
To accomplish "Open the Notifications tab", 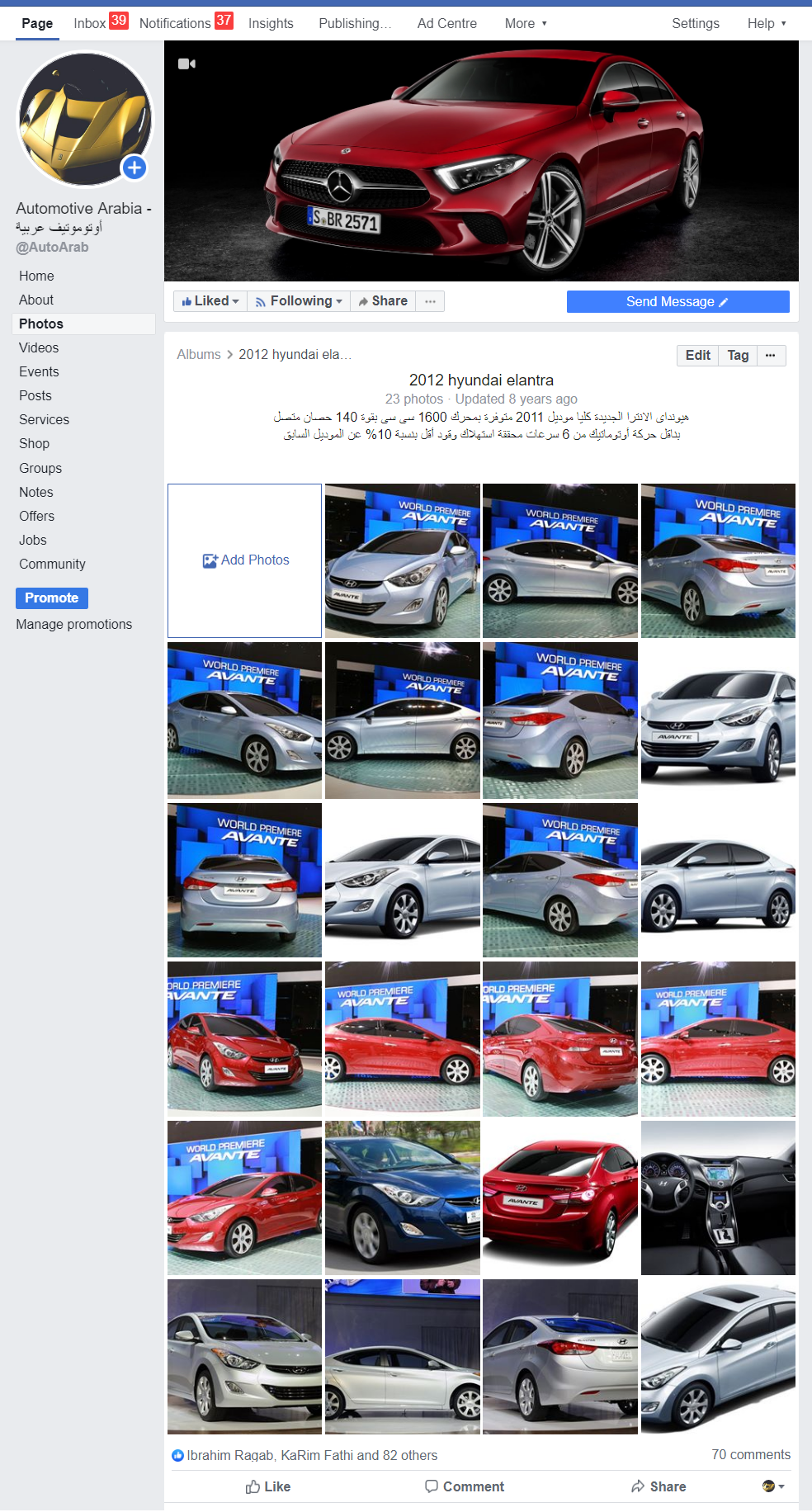I will pyautogui.click(x=186, y=22).
